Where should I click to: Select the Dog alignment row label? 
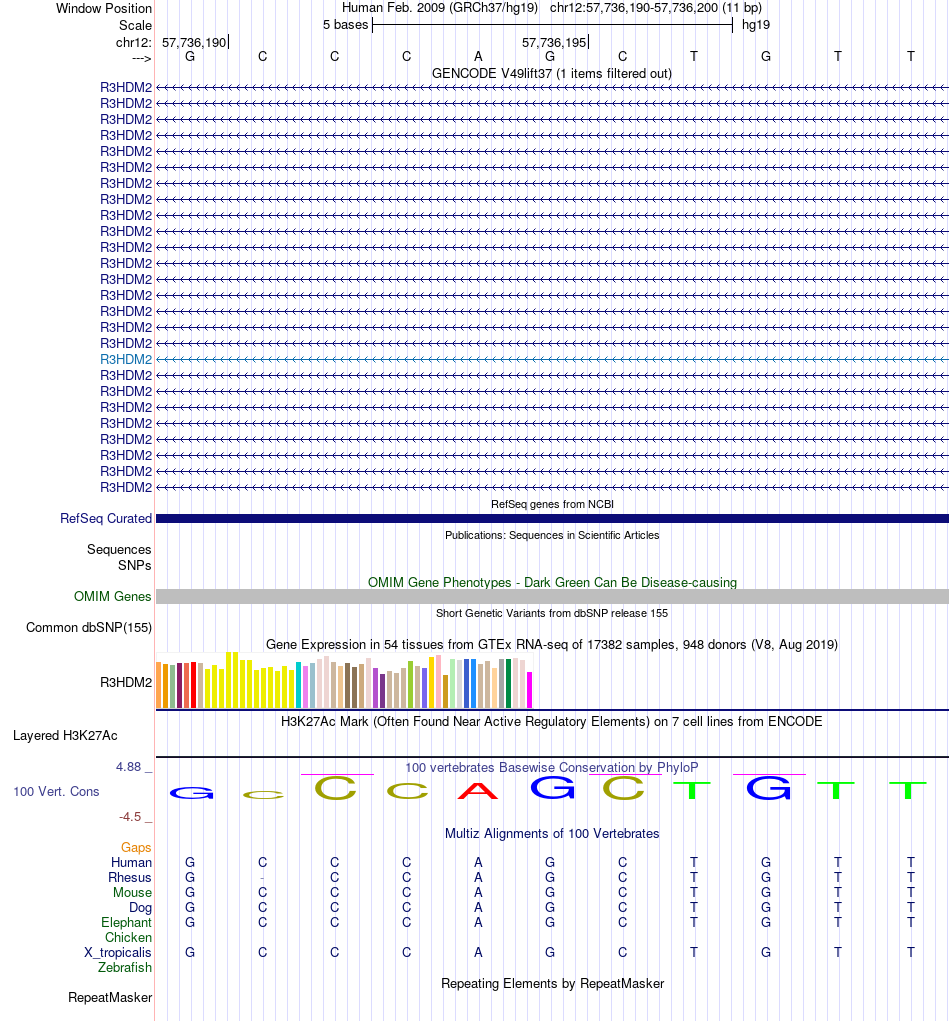point(140,907)
